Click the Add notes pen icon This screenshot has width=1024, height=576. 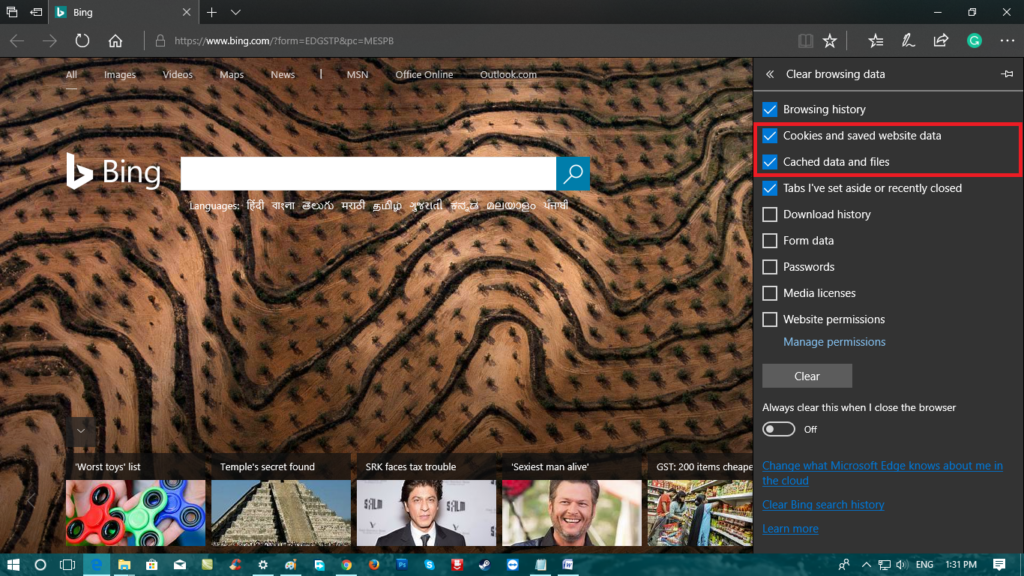(908, 40)
